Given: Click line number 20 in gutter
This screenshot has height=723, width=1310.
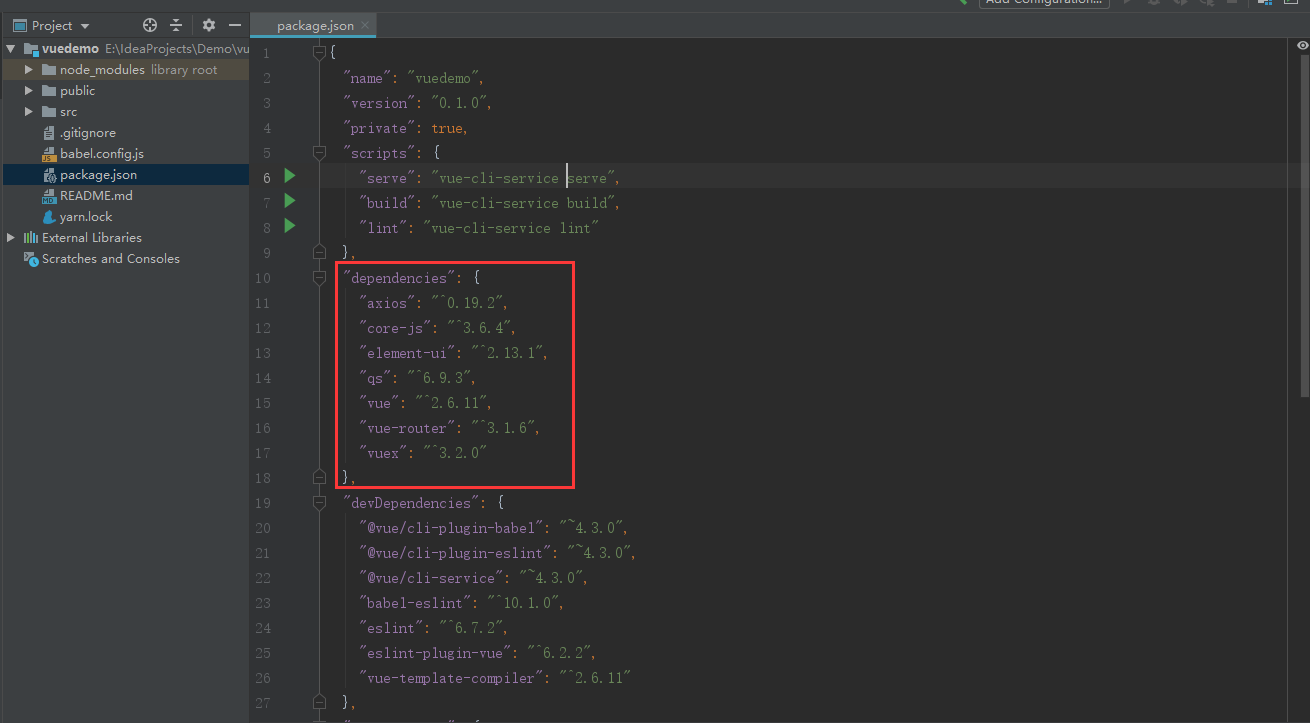Looking at the screenshot, I should pos(262,528).
